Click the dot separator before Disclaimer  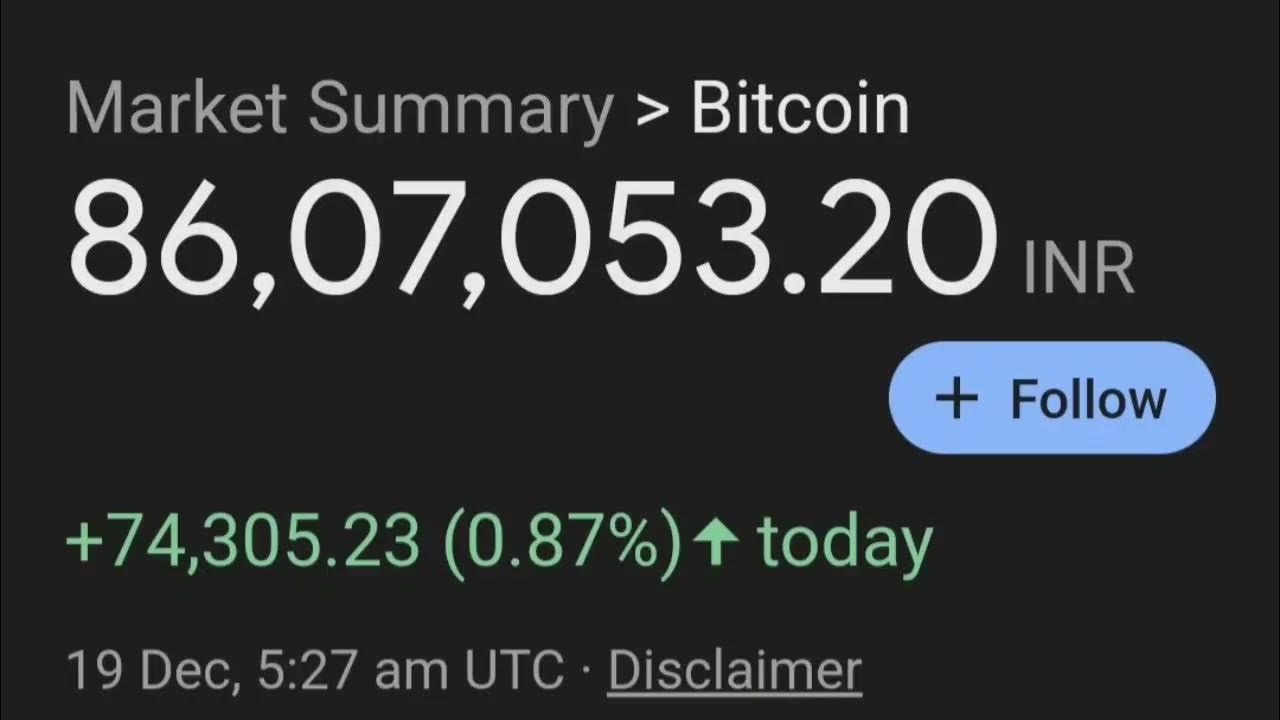click(x=586, y=671)
